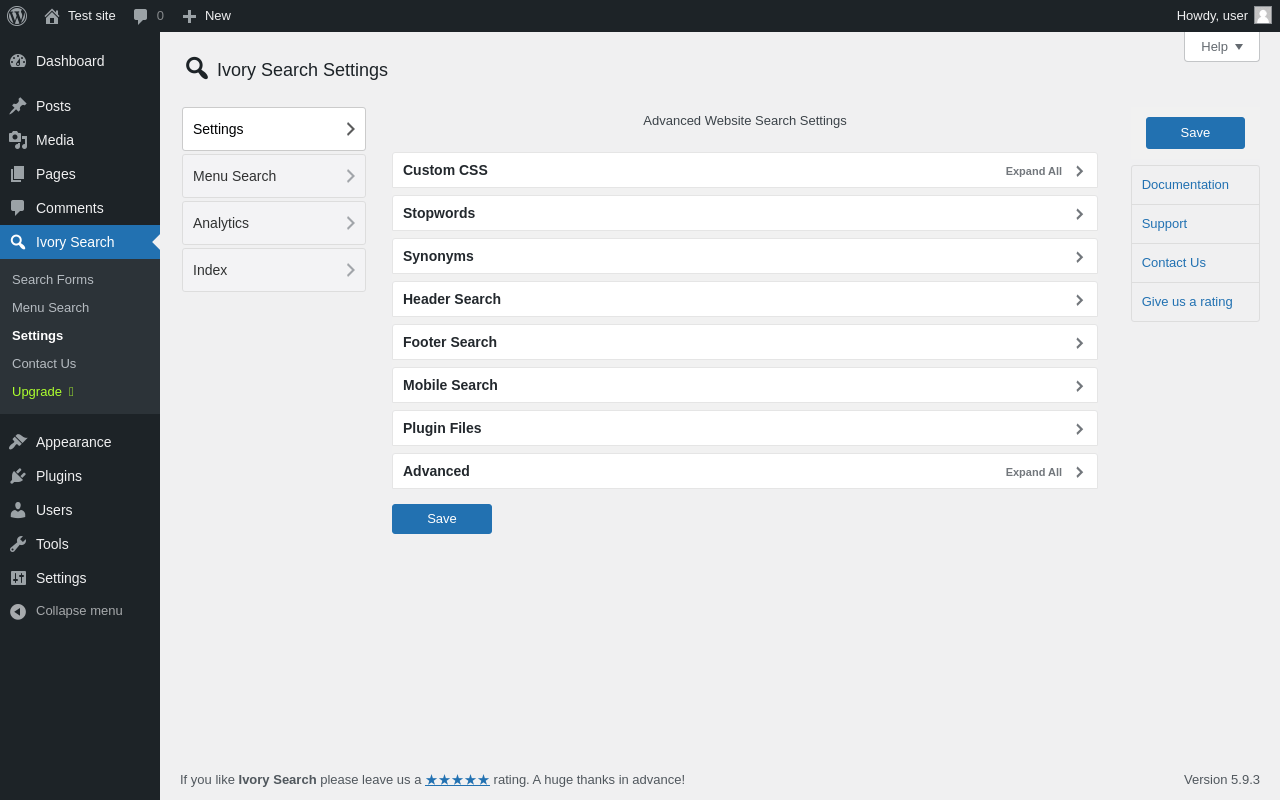This screenshot has width=1280, height=800.
Task: Click the Test site home icon
Action: coord(52,16)
